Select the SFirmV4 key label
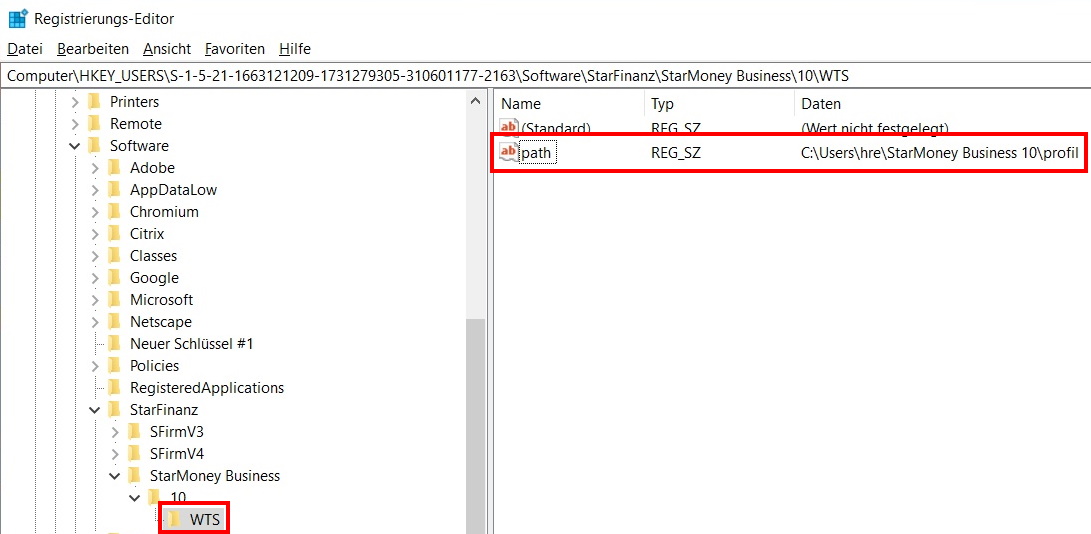The height and width of the screenshot is (534, 1091). (x=177, y=454)
